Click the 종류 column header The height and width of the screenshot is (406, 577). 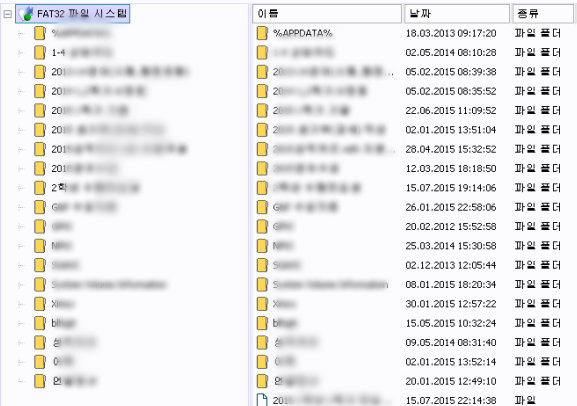pos(543,14)
